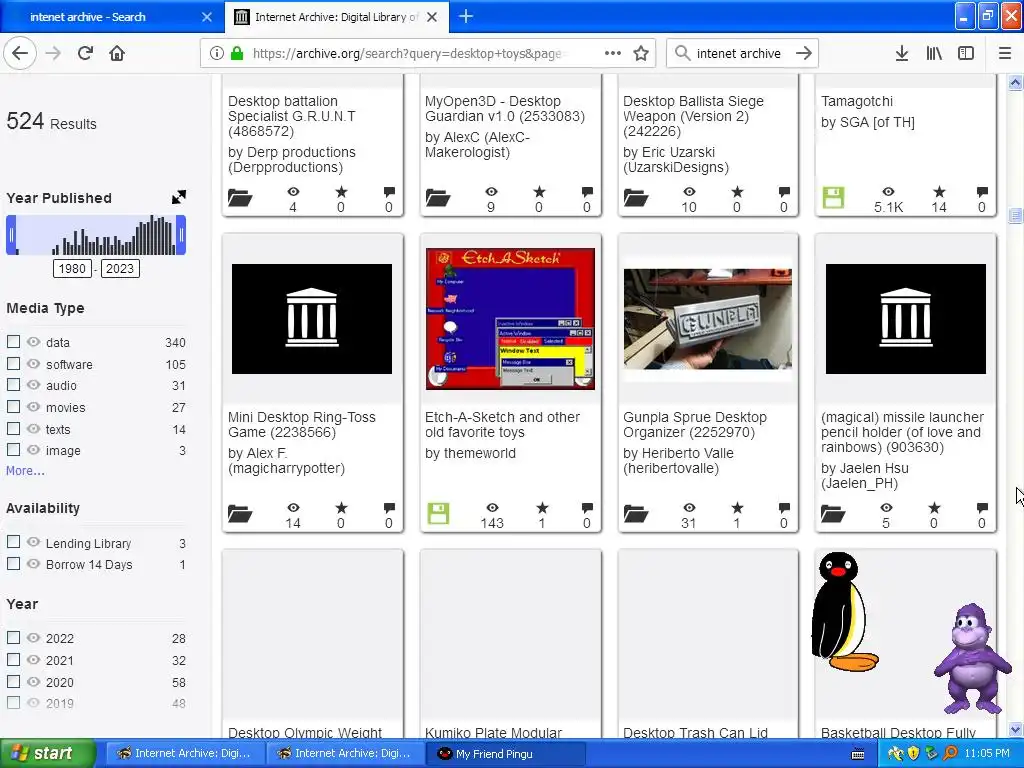Viewport: 1024px width, 768px height.
Task: Focus the archive.org URL address bar
Action: (x=406, y=54)
